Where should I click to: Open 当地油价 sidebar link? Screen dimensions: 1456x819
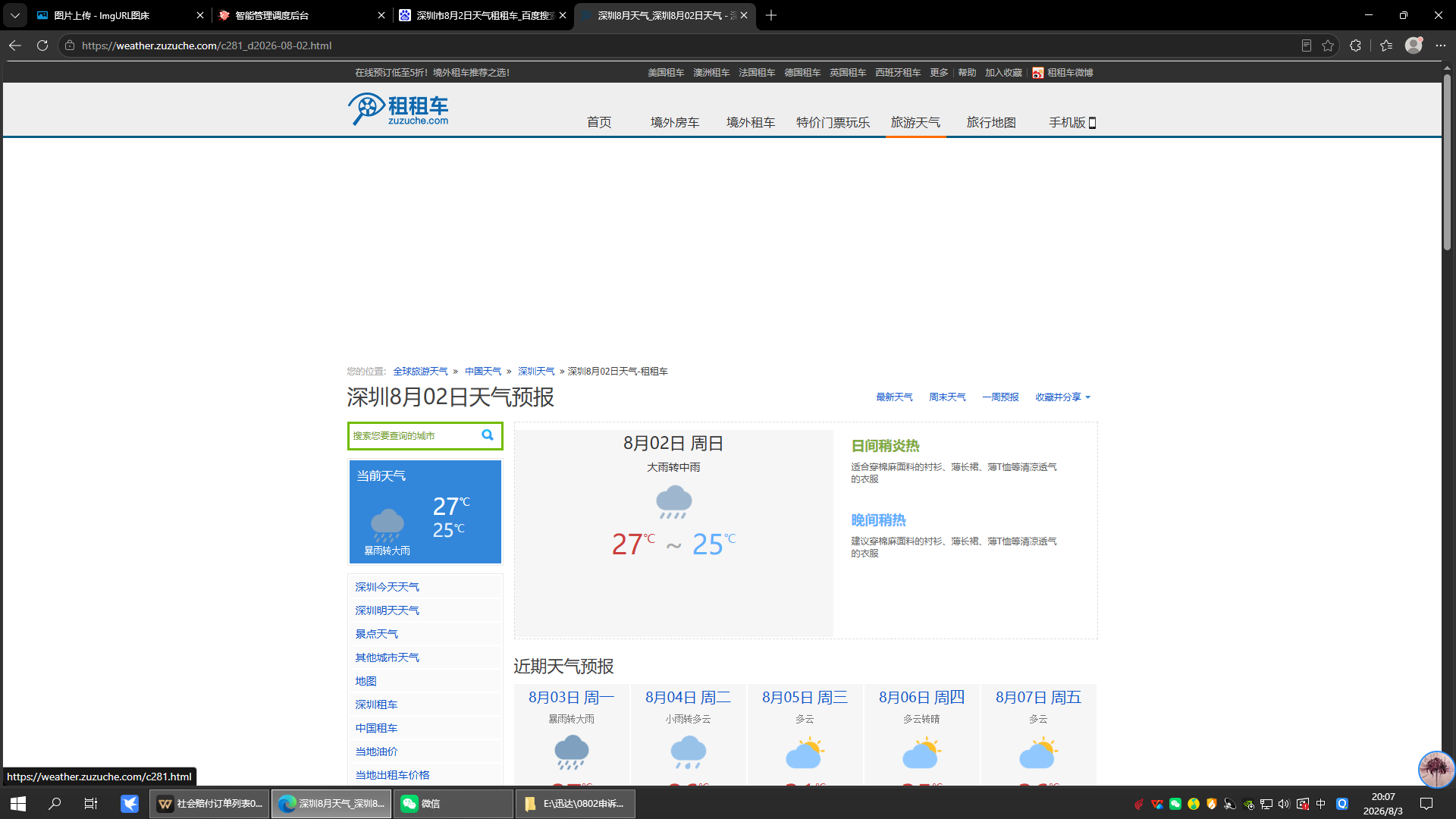(376, 752)
